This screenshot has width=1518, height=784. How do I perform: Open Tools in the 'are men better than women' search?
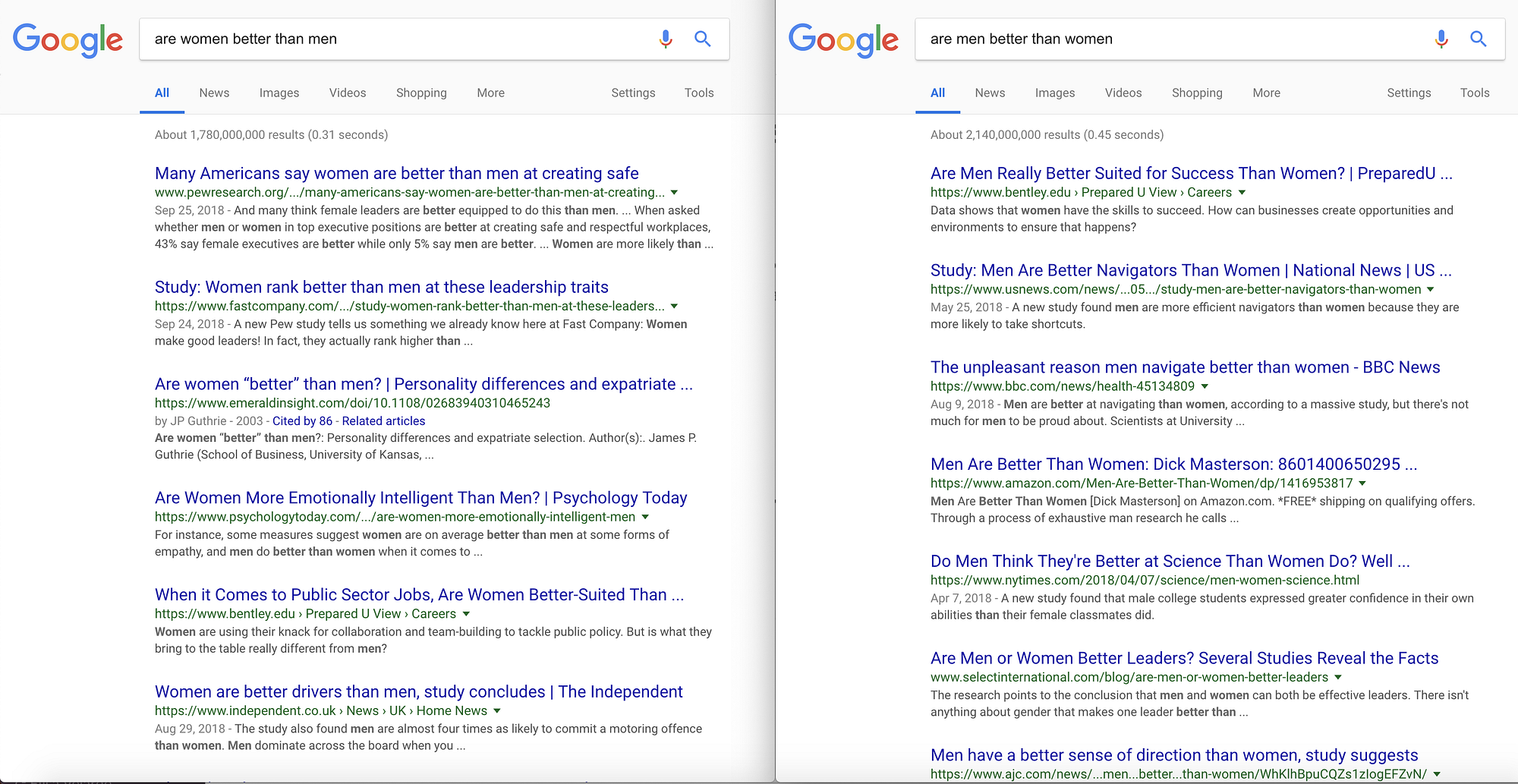[1475, 93]
